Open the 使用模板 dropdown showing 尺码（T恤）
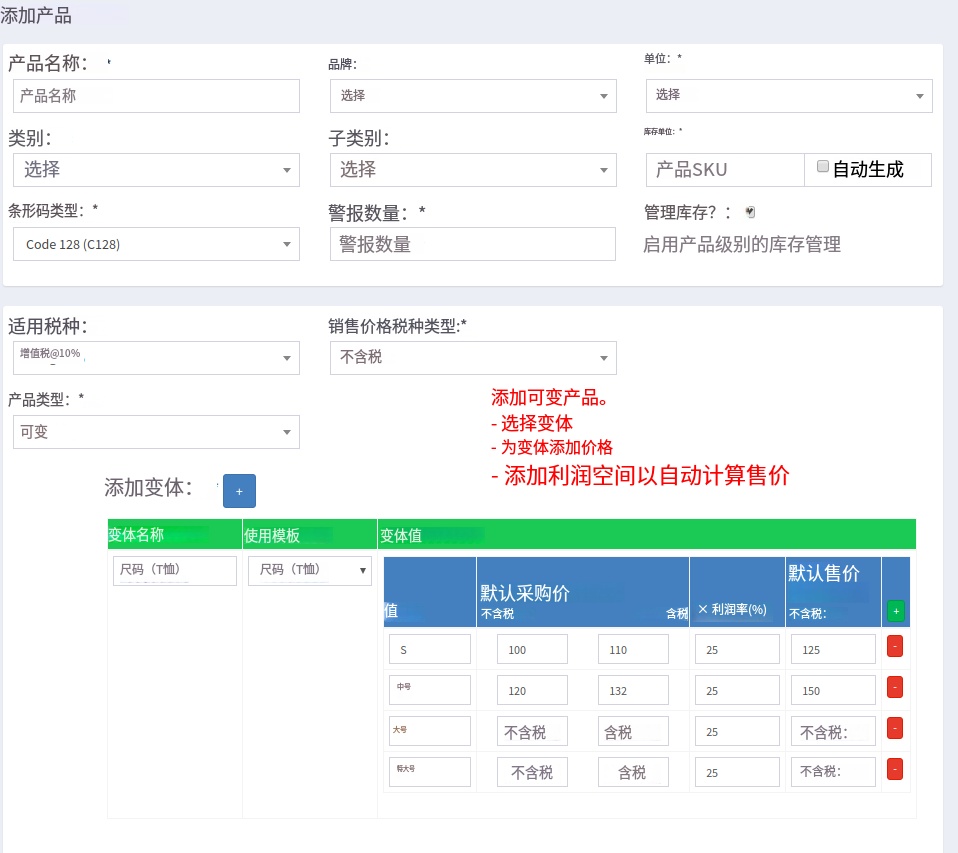 coord(310,570)
